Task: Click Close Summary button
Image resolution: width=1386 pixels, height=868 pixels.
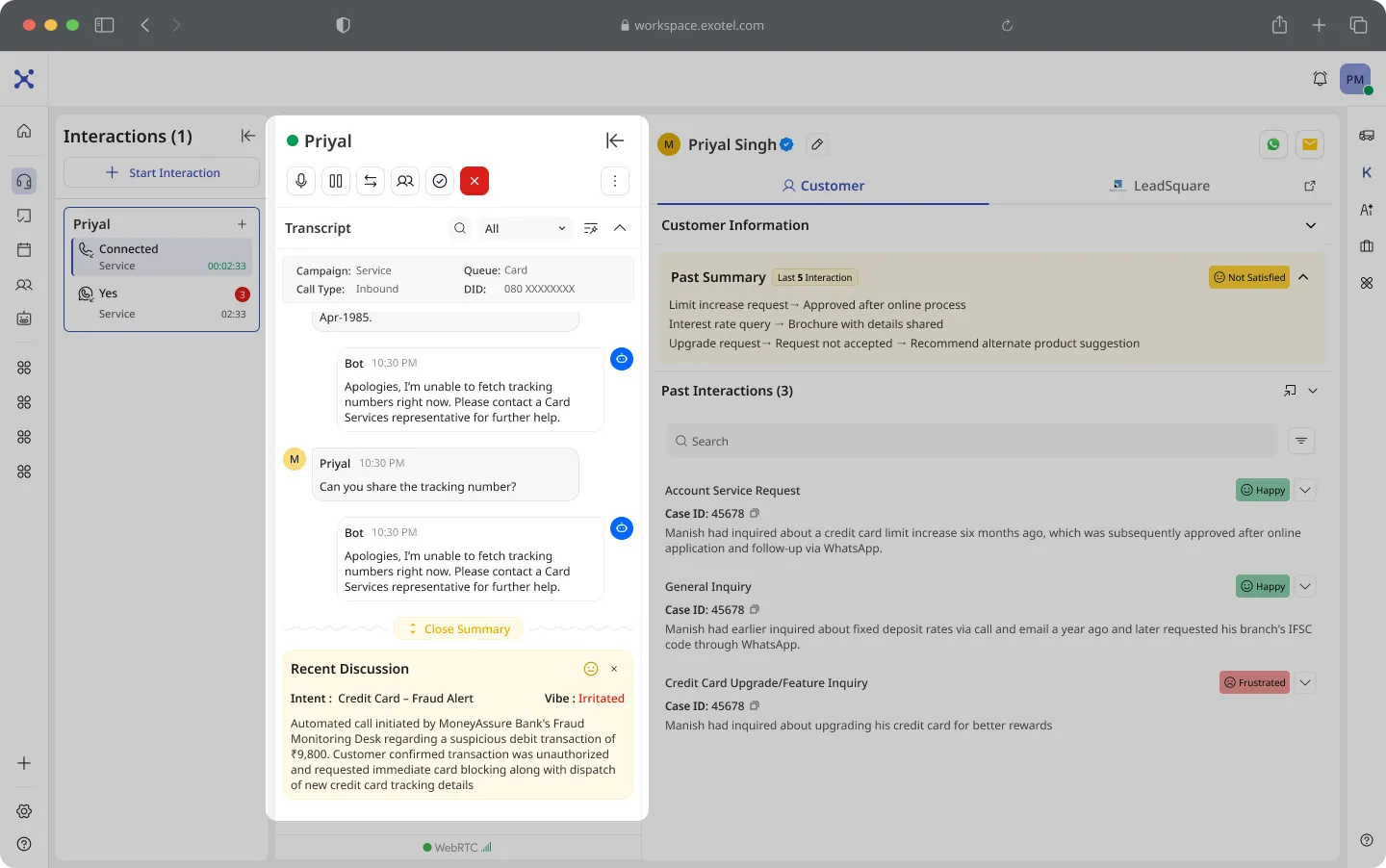Action: [x=458, y=628]
